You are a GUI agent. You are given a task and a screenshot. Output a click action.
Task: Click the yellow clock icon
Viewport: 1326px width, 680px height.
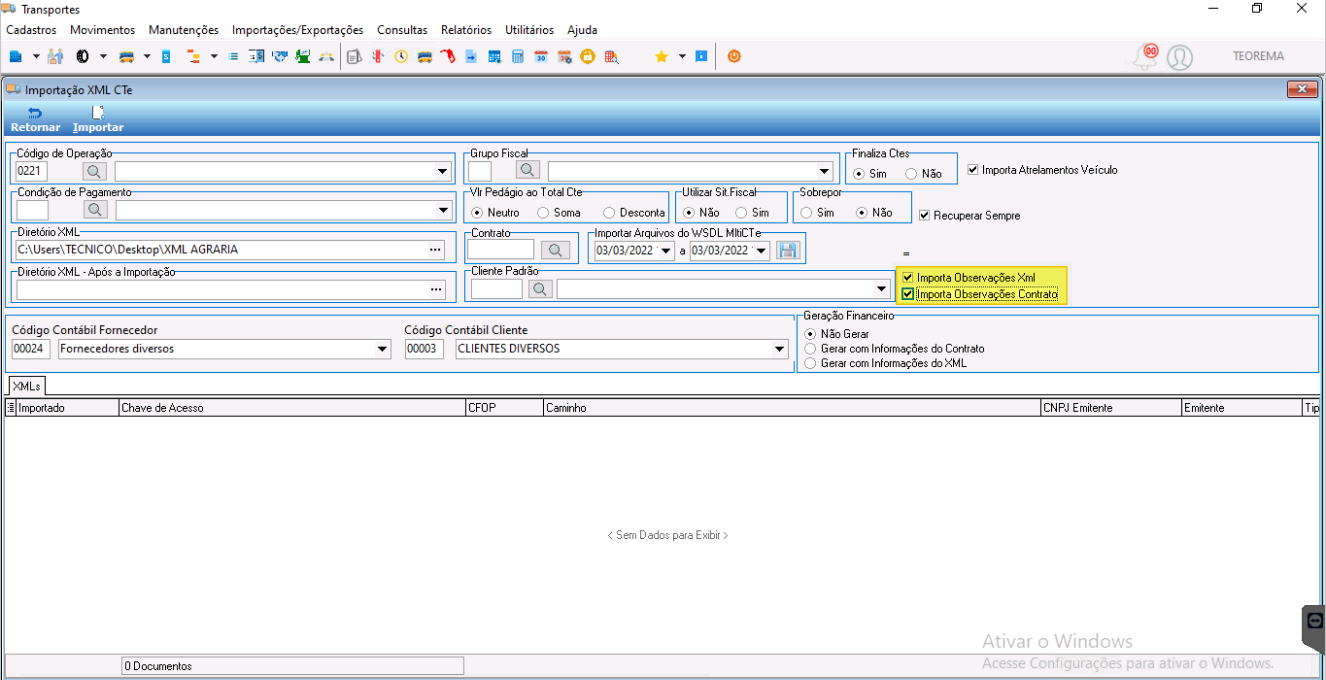coord(401,56)
